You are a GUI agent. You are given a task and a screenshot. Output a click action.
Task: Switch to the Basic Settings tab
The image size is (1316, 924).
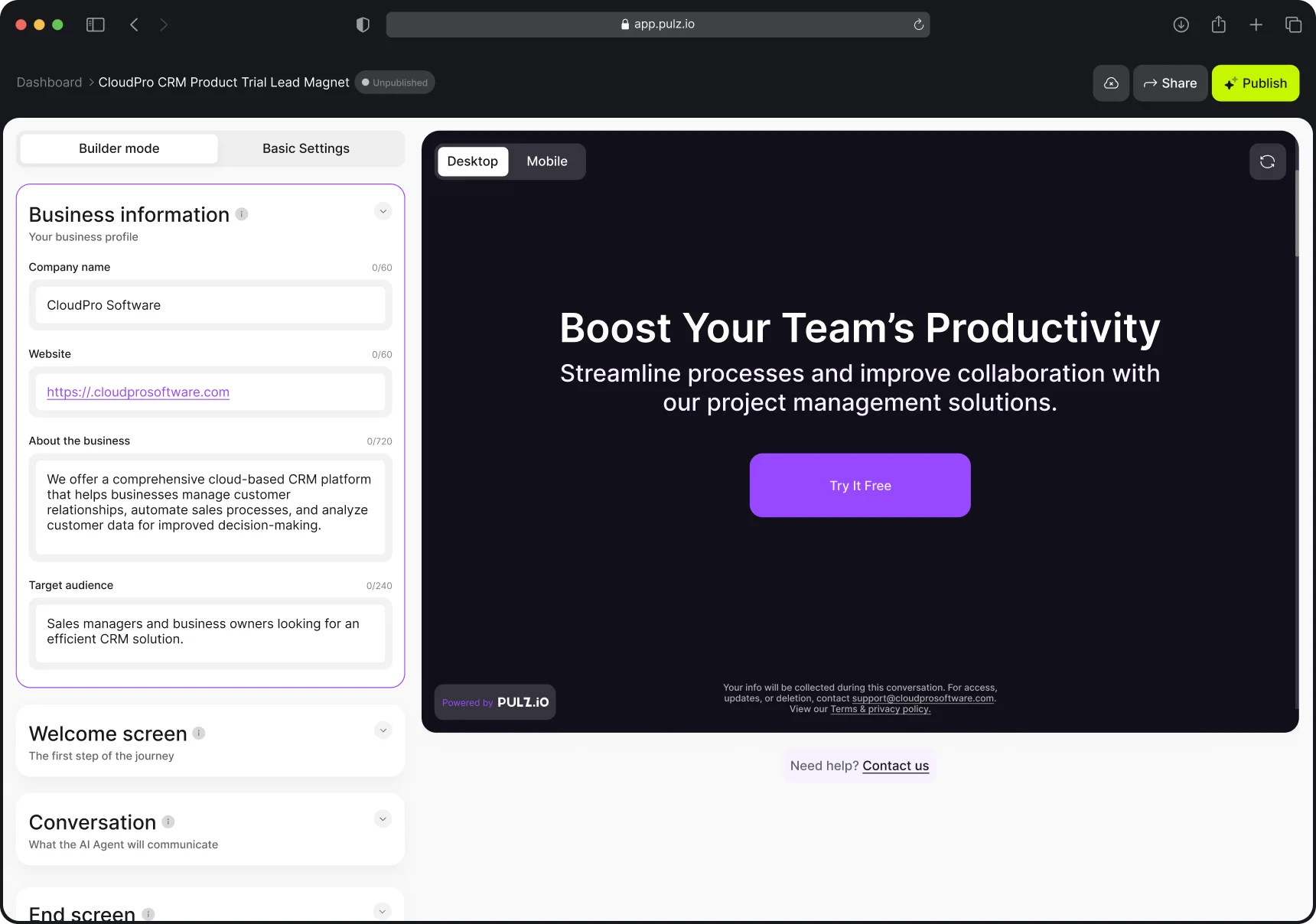pos(305,148)
